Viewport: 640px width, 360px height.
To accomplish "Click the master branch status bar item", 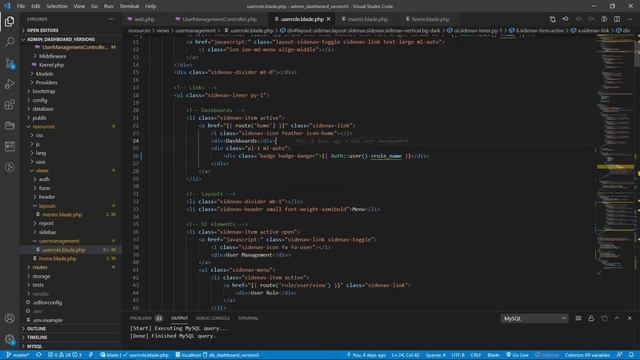I will (18, 355).
